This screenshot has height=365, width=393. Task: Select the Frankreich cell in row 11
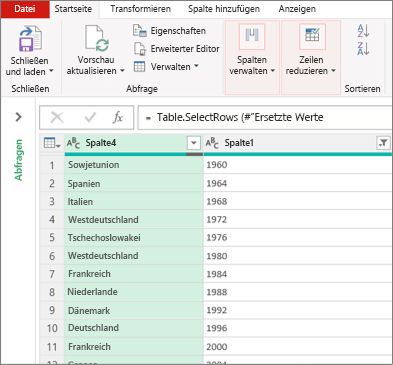pos(134,347)
